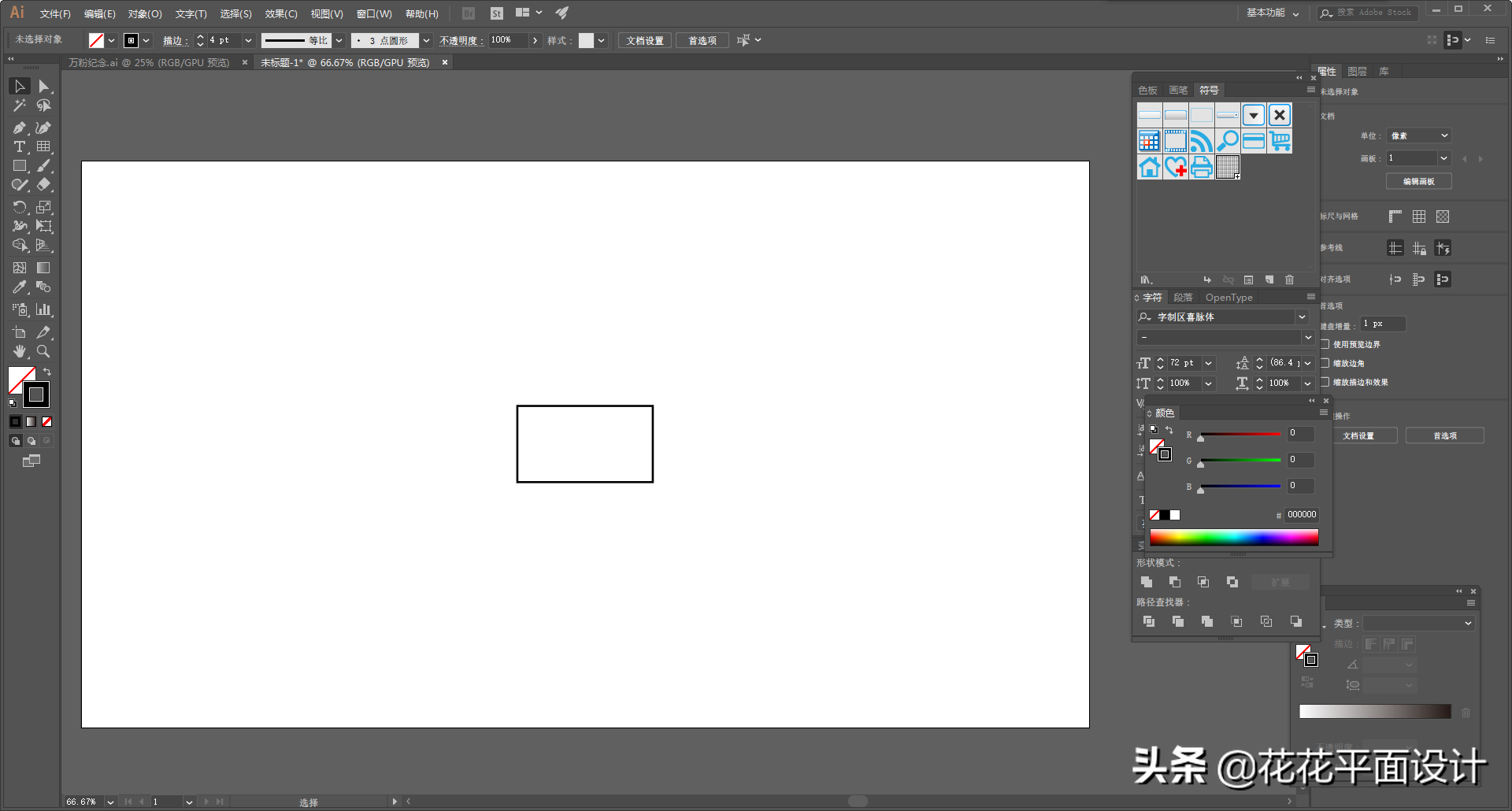1512x811 pixels.
Task: Click the magnifier search symbol
Action: (1228, 142)
